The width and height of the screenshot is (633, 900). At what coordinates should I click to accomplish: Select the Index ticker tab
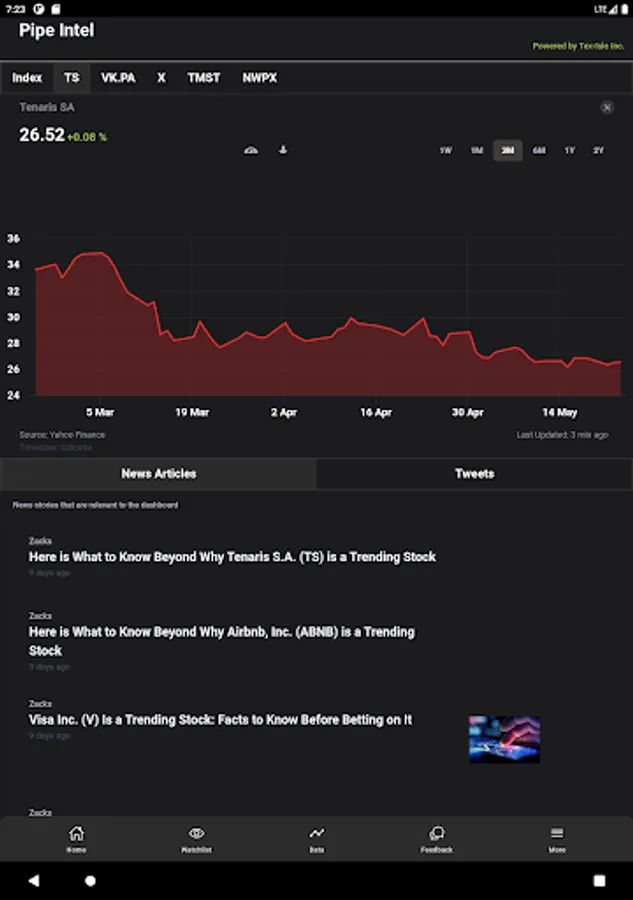tap(27, 77)
